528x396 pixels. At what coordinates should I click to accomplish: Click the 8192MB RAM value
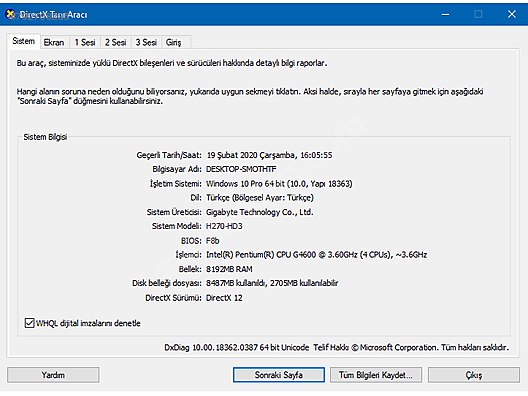(229, 269)
